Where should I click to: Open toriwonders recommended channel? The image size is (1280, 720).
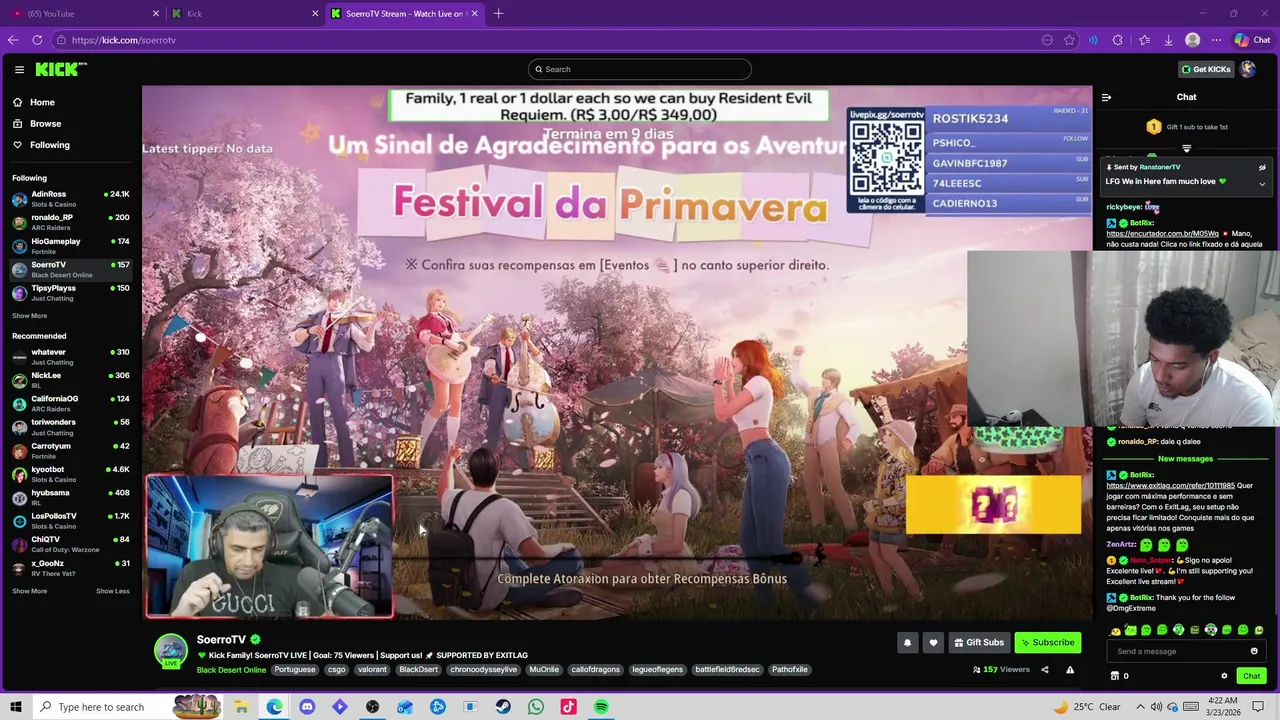[x=70, y=426]
